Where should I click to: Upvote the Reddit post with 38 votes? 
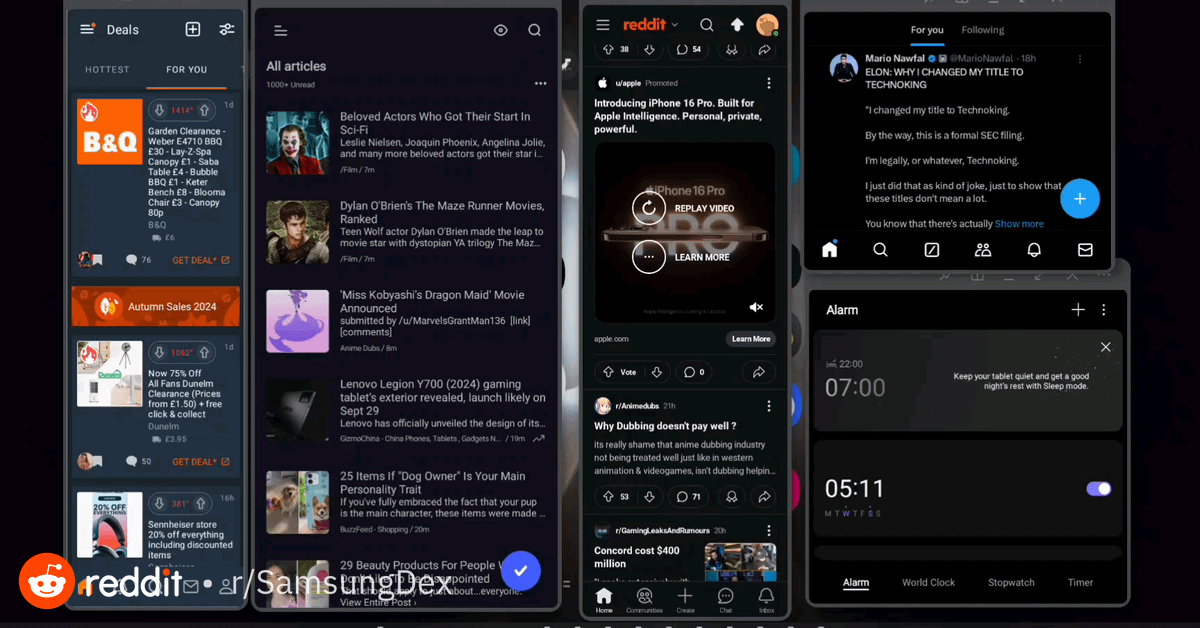[606, 49]
